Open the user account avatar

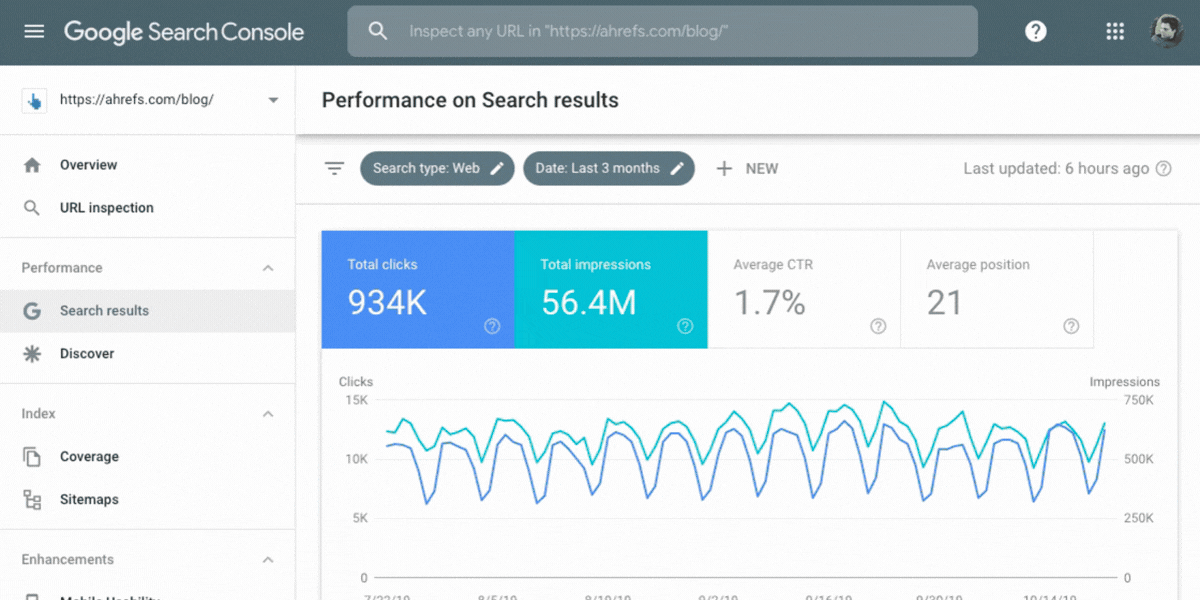1166,31
